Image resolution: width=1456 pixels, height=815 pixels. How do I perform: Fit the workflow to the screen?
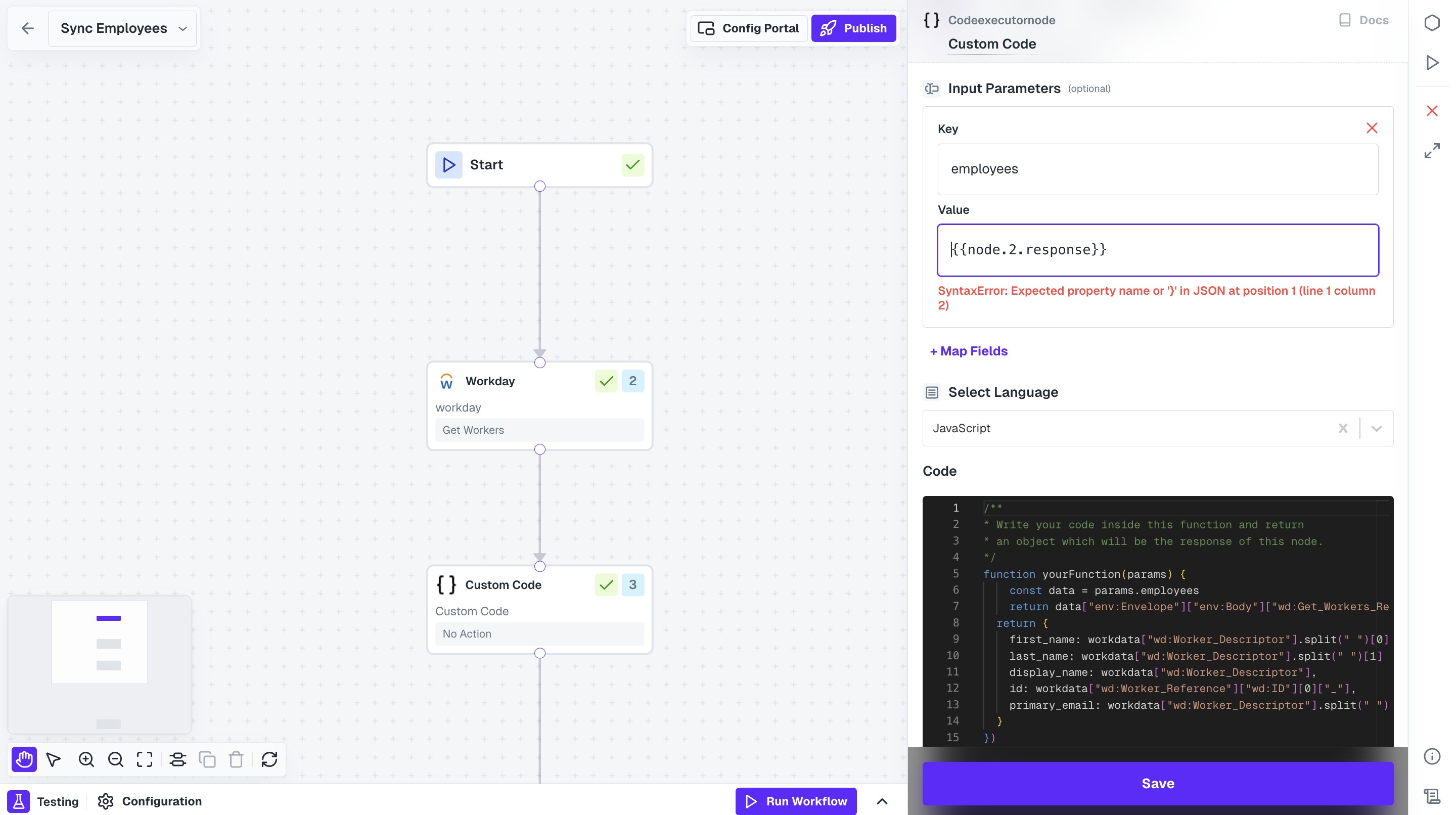[145, 759]
